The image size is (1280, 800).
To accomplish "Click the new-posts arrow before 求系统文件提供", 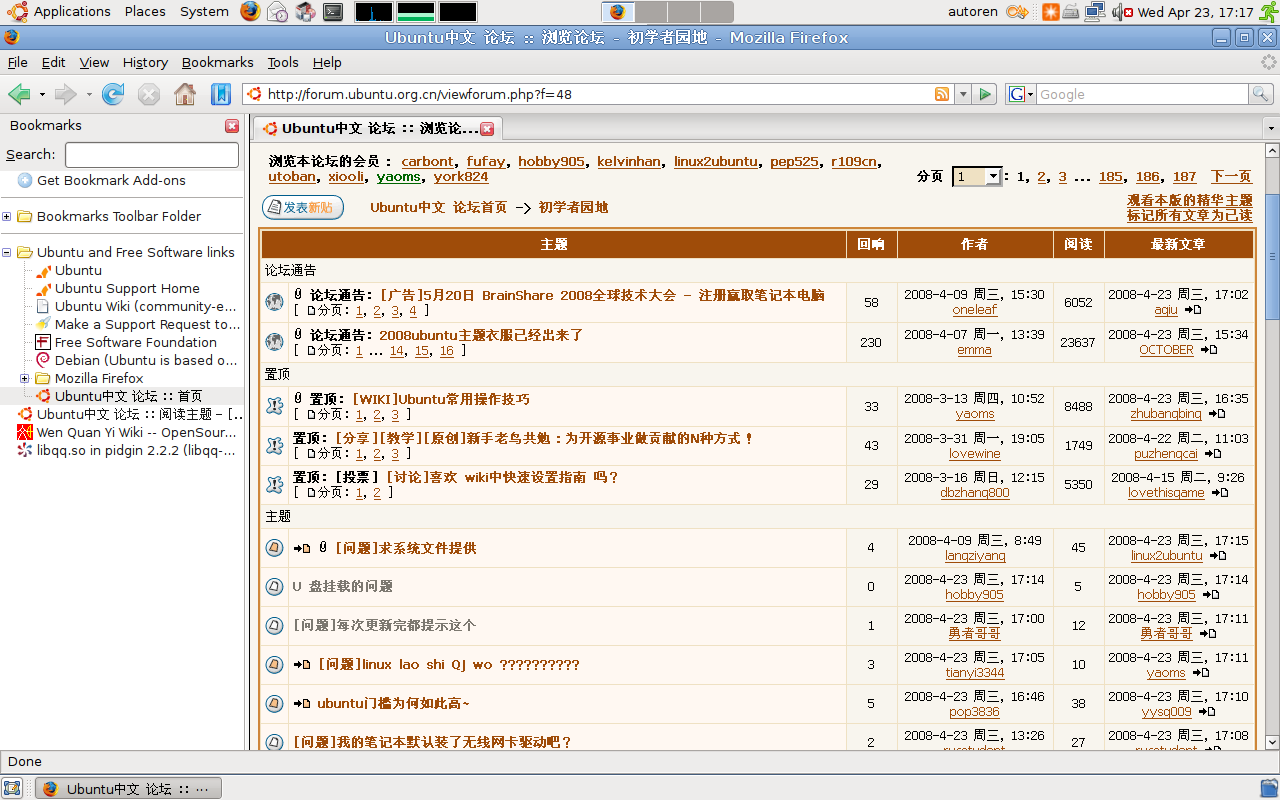I will [x=302, y=548].
